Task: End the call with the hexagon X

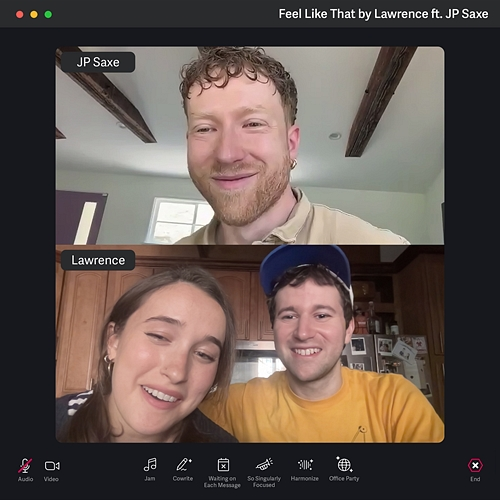Action: point(475,465)
